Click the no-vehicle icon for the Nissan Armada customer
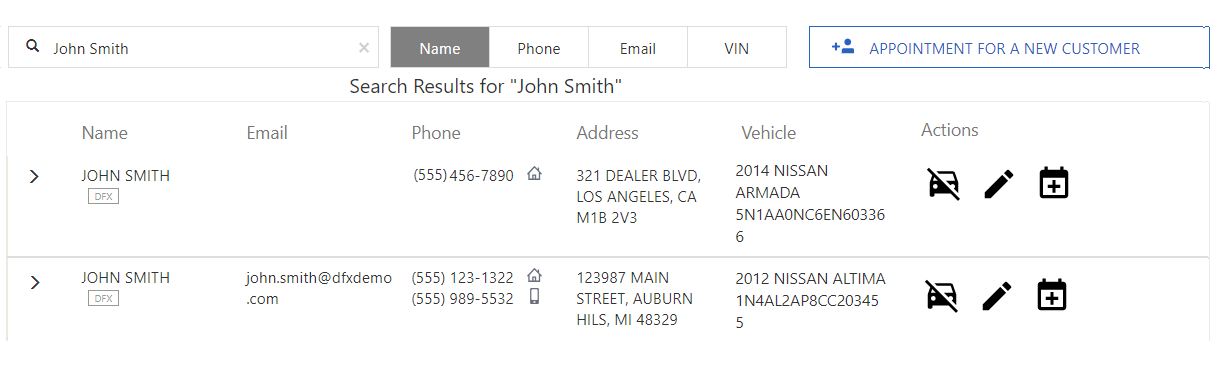 pyautogui.click(x=944, y=184)
